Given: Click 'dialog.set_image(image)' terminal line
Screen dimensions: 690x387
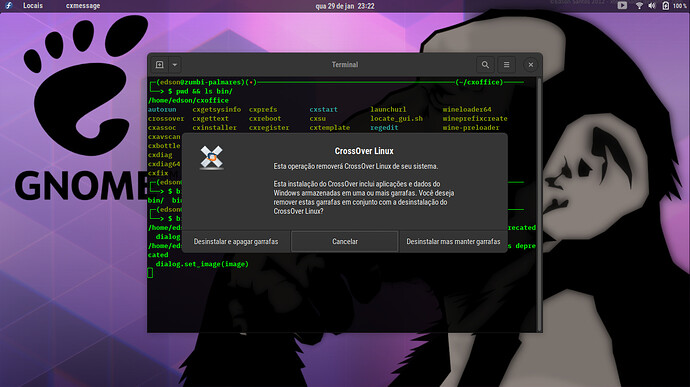Looking at the screenshot, I should coord(202,264).
